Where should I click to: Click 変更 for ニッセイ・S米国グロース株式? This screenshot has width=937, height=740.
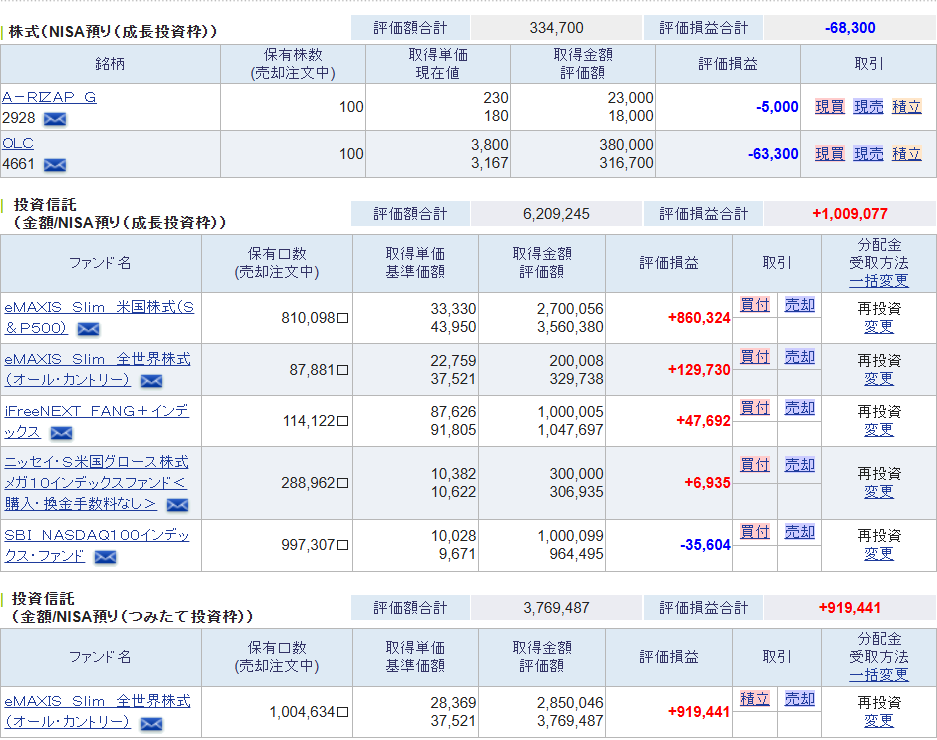coord(879,491)
